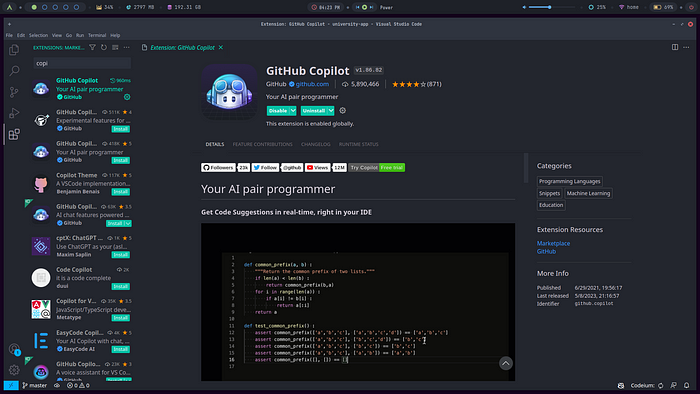Switch to the Details tab
The image size is (700, 394).
coord(215,144)
